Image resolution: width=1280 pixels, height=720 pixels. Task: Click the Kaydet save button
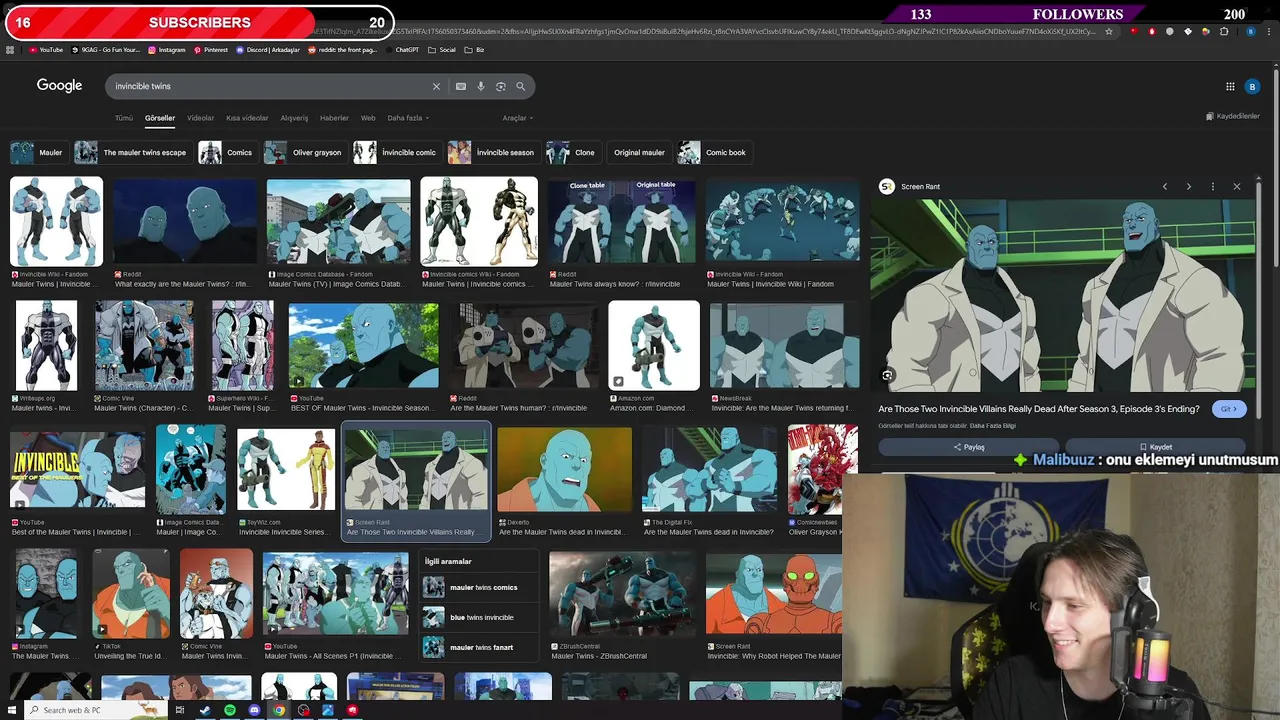pos(1156,447)
